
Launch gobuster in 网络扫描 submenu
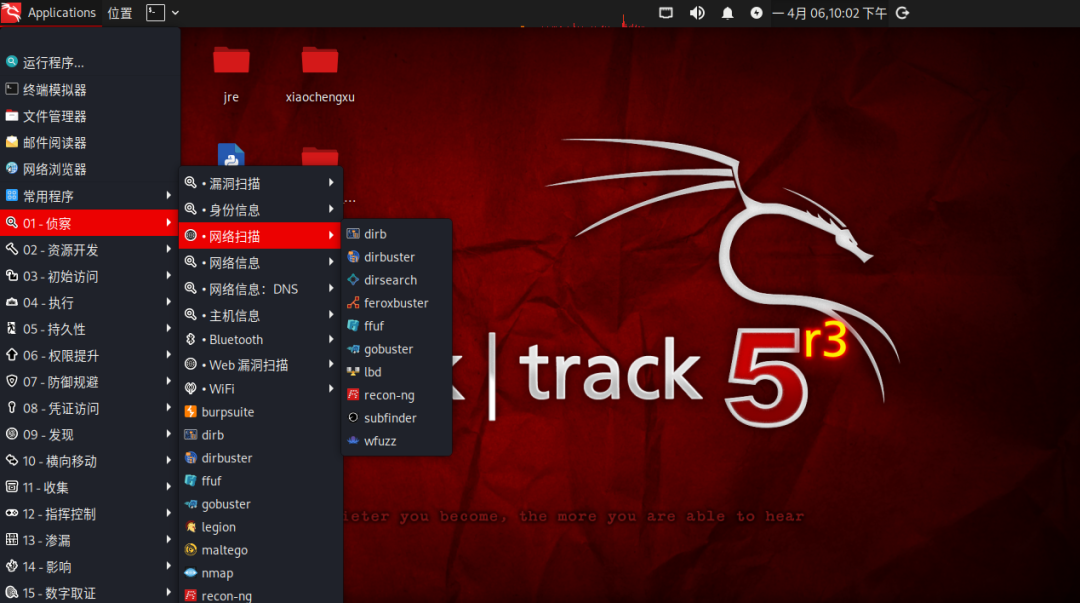click(x=396, y=349)
